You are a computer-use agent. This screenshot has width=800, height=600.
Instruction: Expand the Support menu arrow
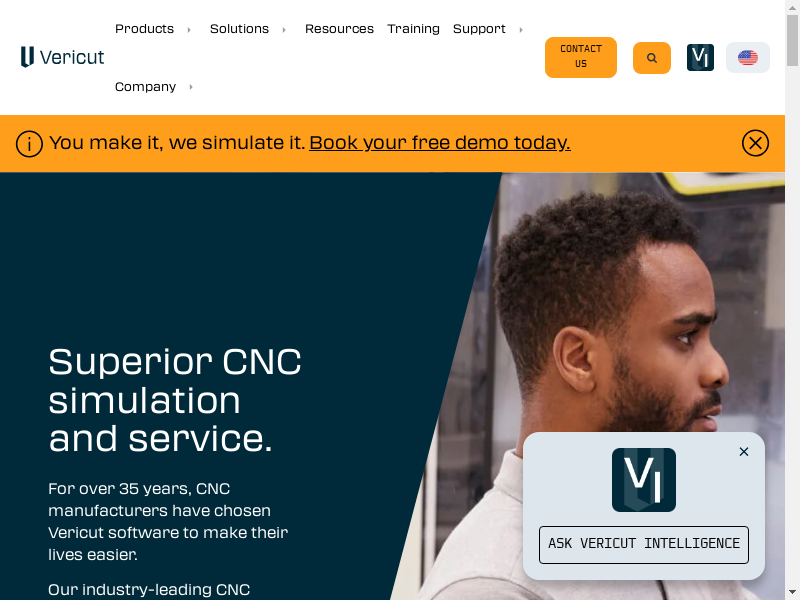coord(520,30)
